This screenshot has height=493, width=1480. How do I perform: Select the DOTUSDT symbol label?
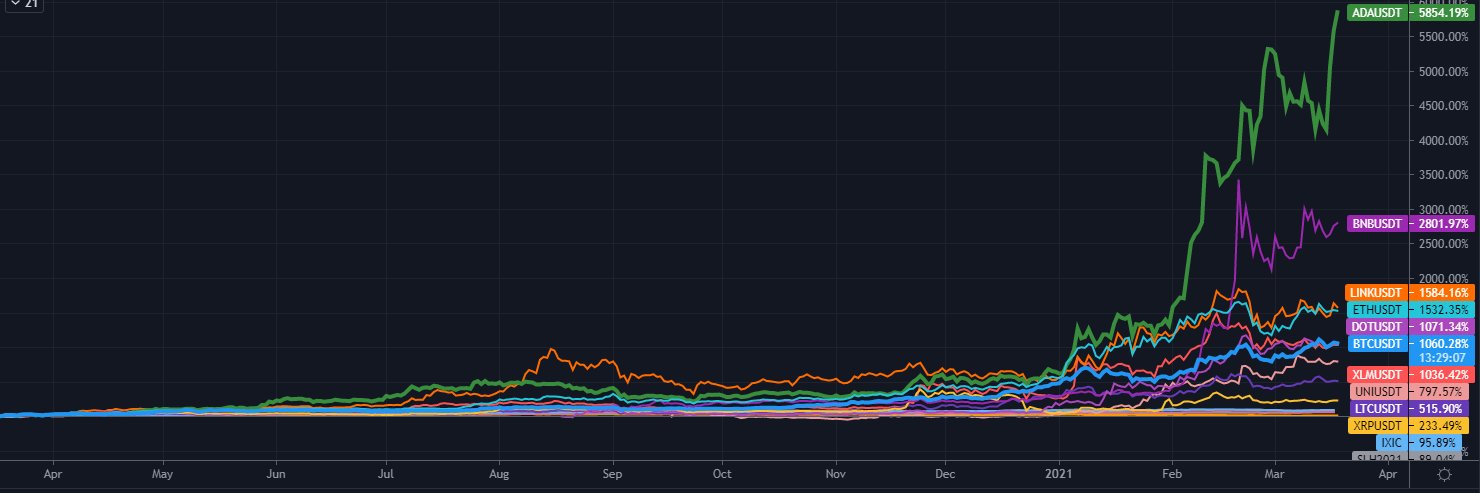[x=1378, y=327]
